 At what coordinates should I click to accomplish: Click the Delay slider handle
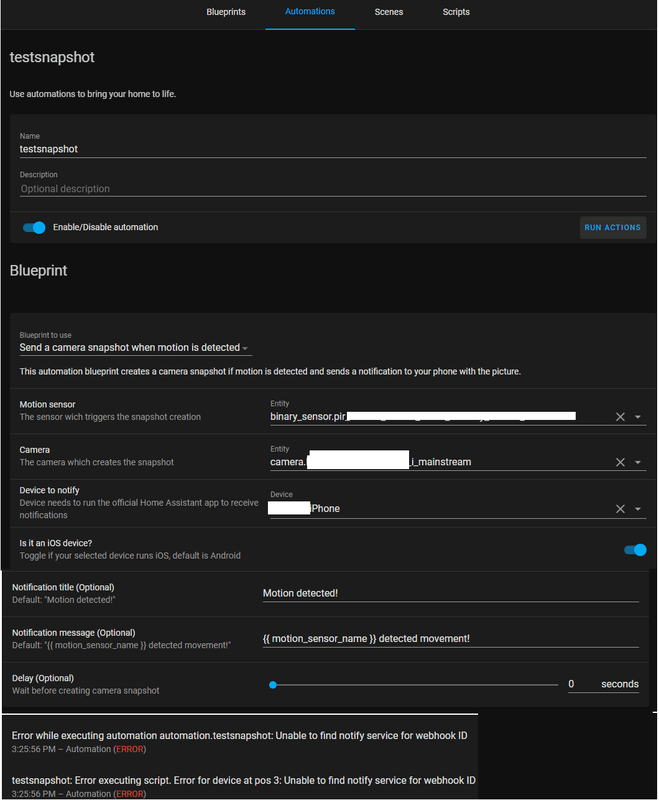point(273,685)
